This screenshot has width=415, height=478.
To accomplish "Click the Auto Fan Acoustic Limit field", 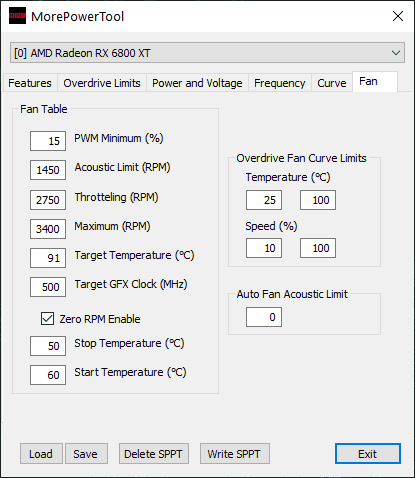I will pos(264,317).
